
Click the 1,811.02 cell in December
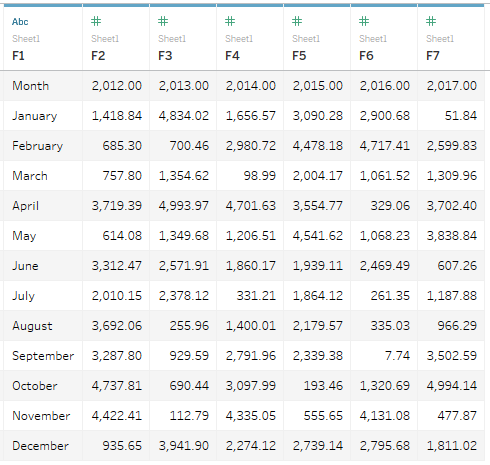click(452, 446)
